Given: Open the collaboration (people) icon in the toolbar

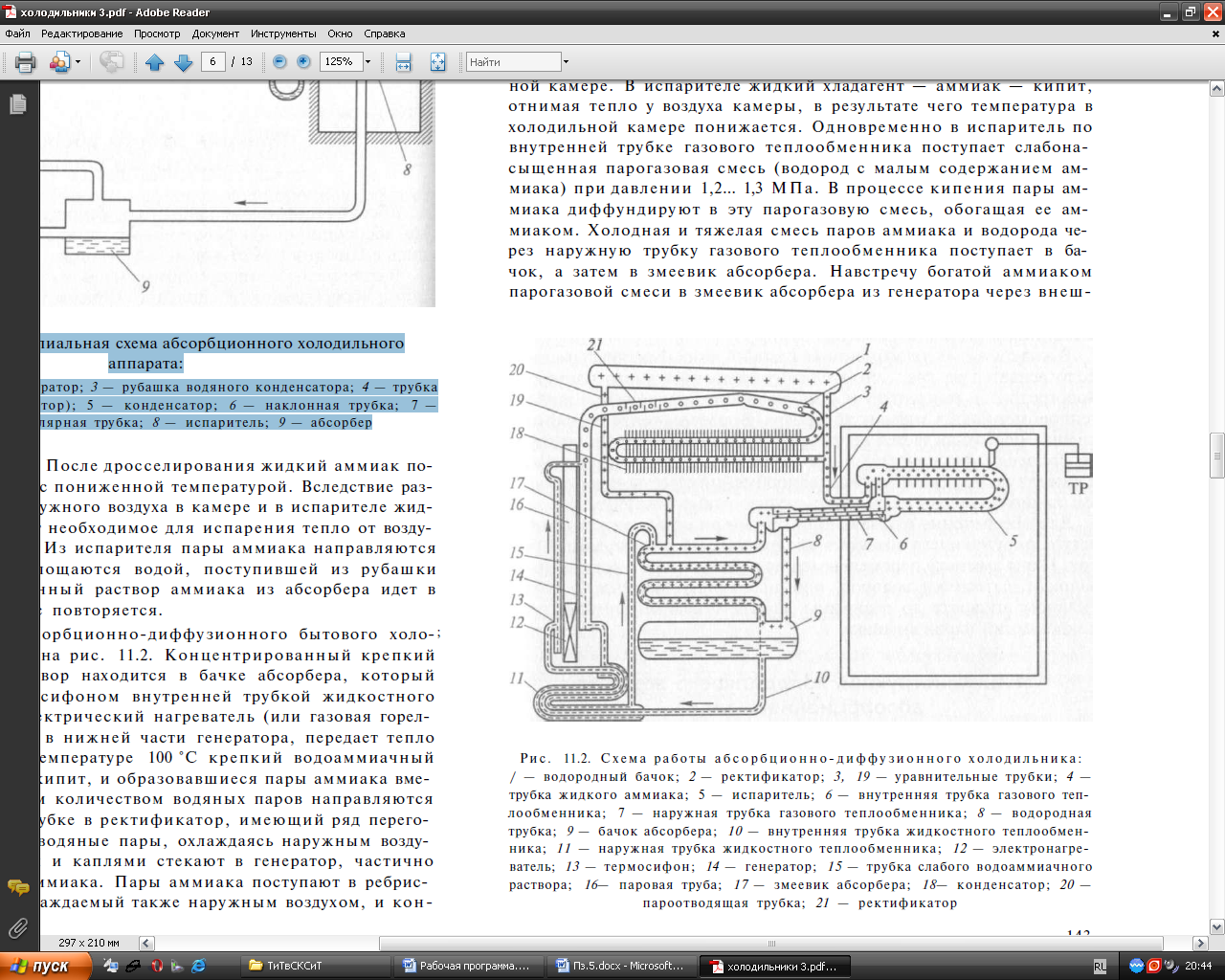Looking at the screenshot, I should tap(59, 62).
